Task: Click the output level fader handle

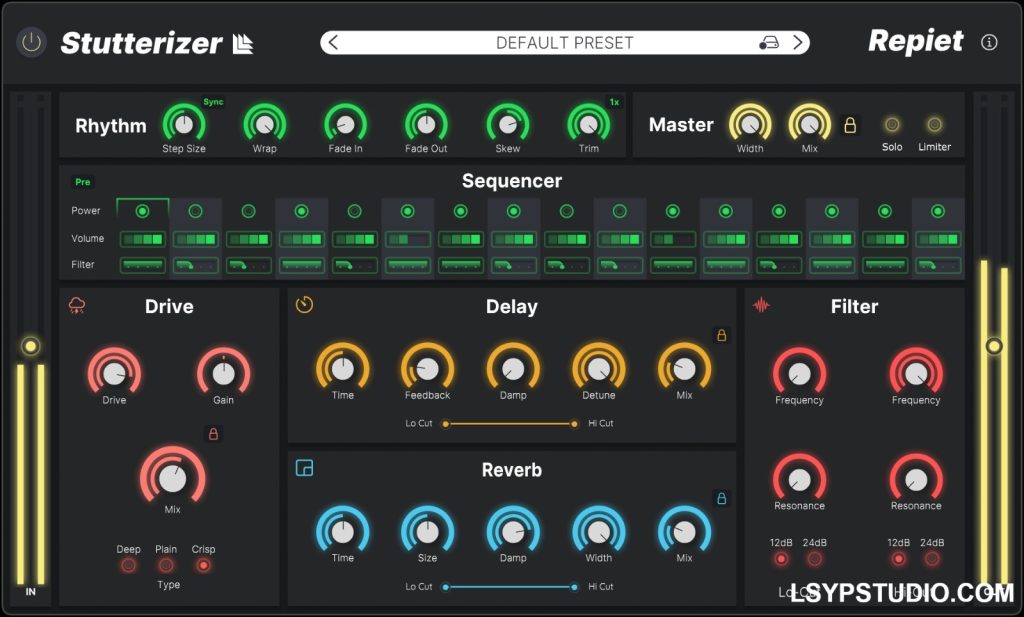Action: [x=993, y=346]
